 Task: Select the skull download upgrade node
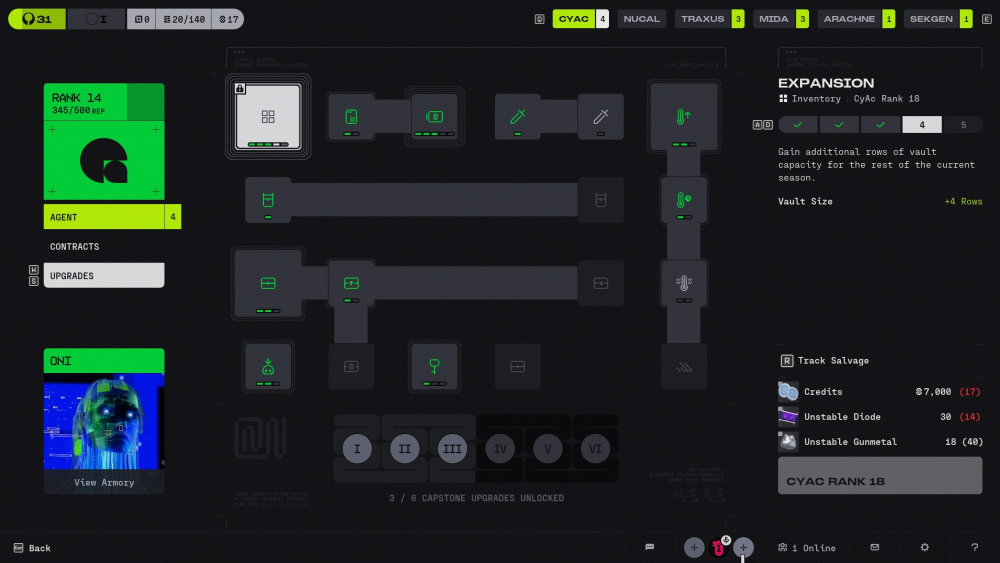[268, 367]
